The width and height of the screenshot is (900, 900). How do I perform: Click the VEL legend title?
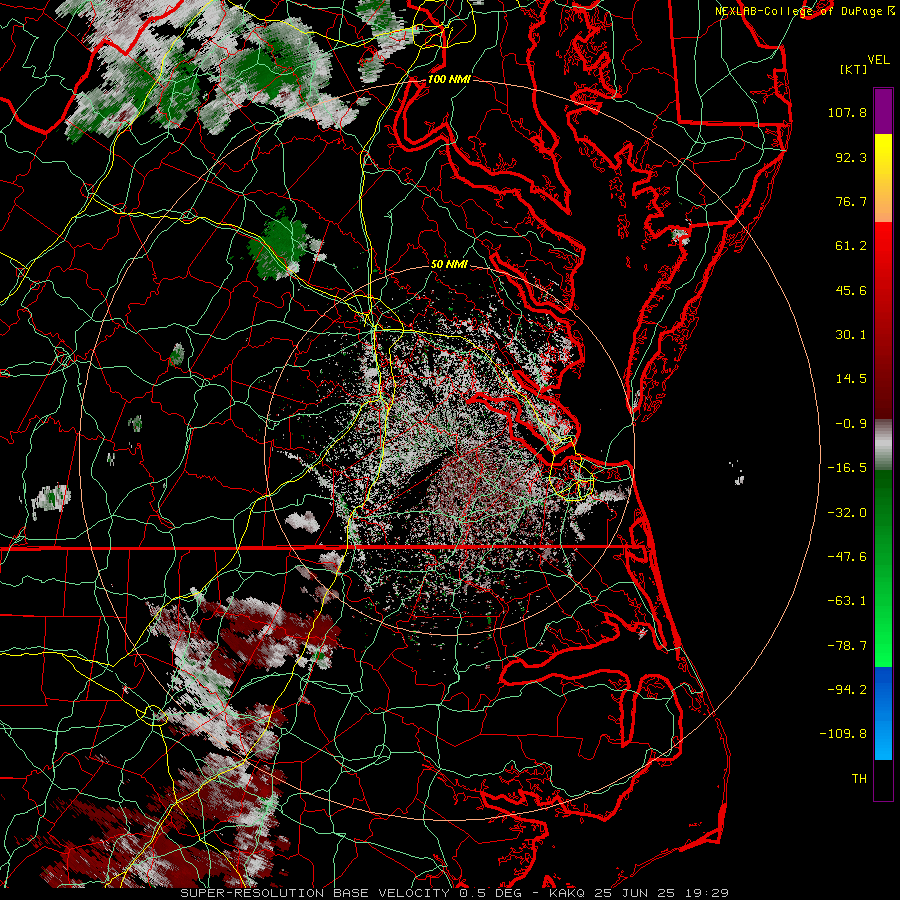click(x=878, y=60)
